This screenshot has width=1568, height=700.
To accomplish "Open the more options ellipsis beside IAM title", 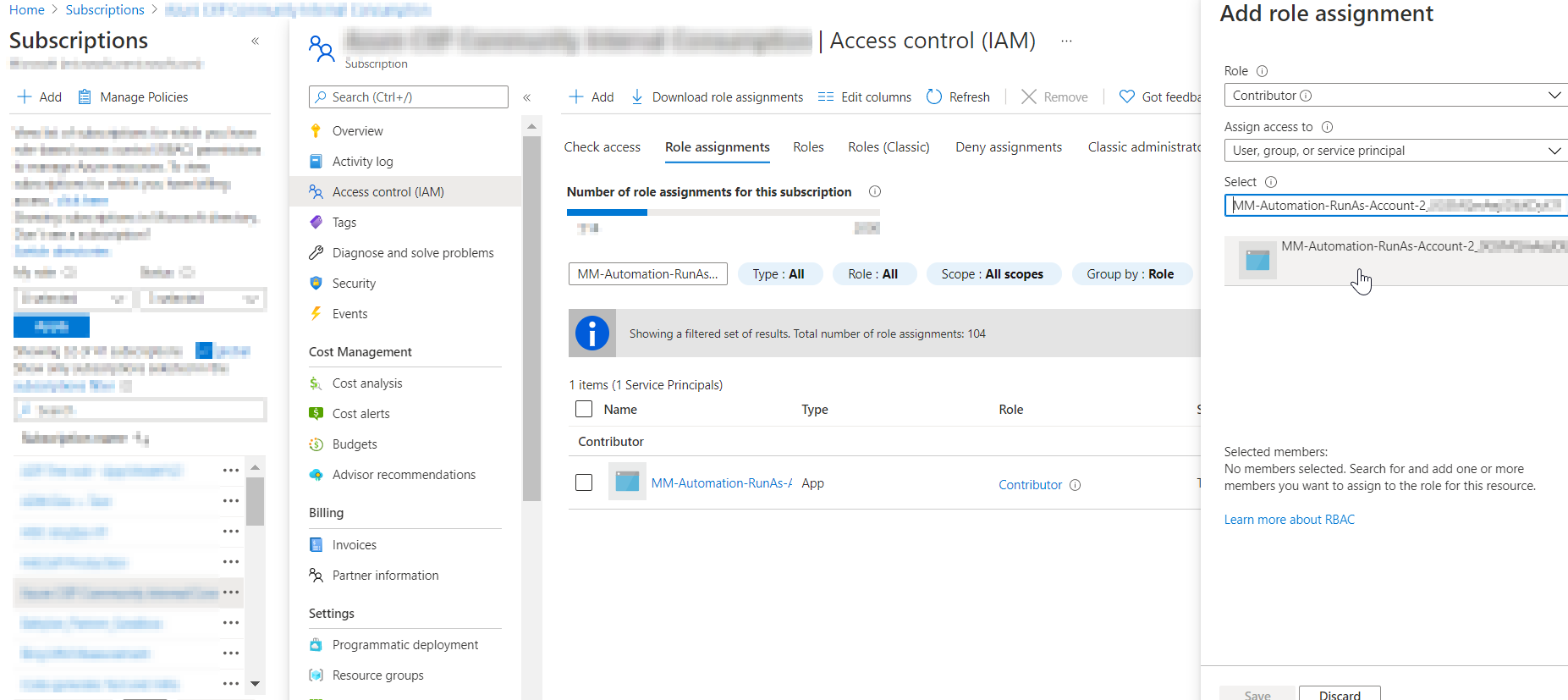I will pyautogui.click(x=1066, y=41).
